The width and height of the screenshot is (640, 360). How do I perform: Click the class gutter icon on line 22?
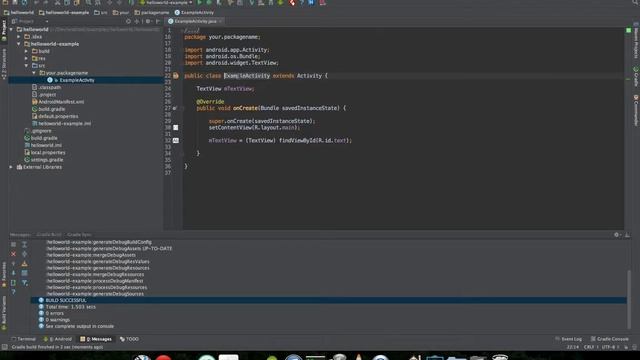176,76
